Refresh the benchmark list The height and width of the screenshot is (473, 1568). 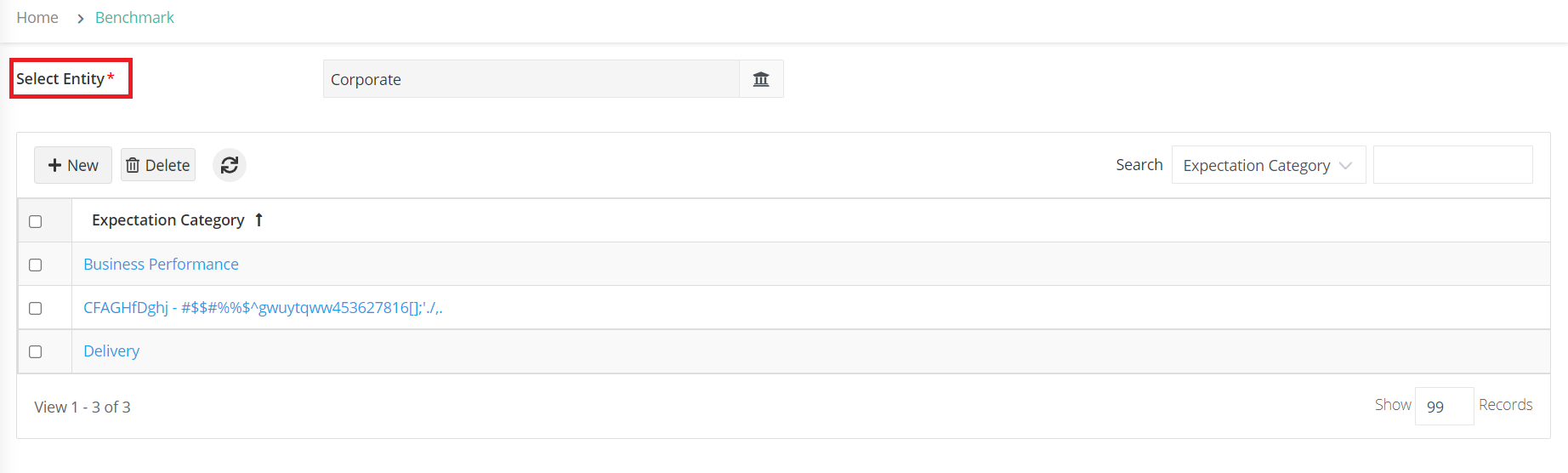coord(230,165)
